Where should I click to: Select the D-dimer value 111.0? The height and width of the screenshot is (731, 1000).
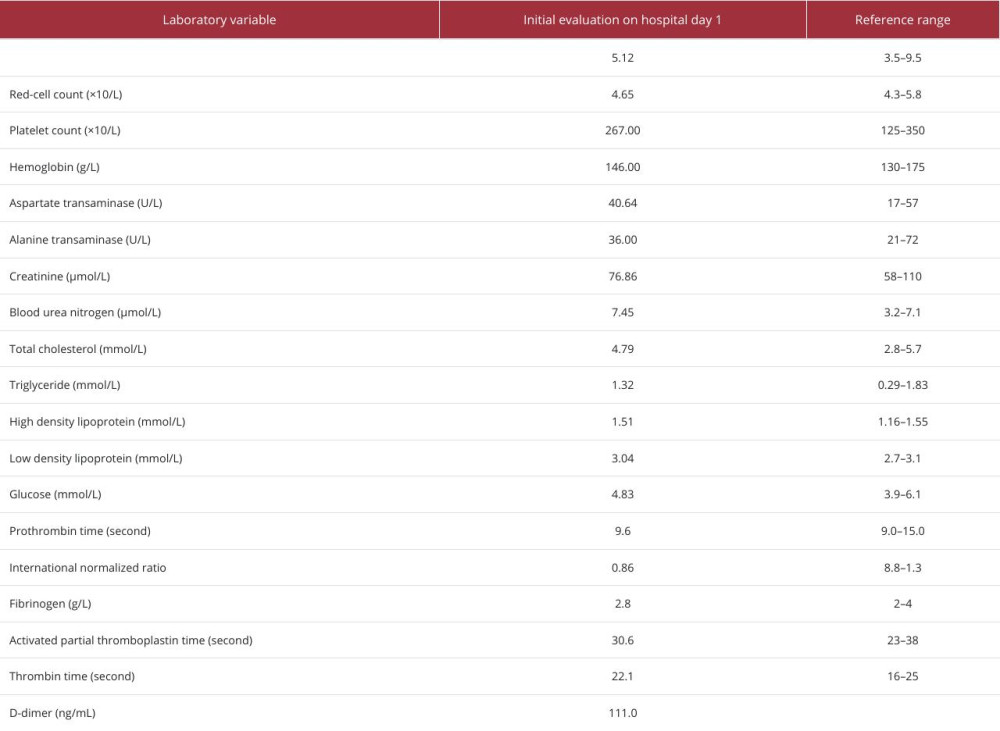(x=622, y=713)
